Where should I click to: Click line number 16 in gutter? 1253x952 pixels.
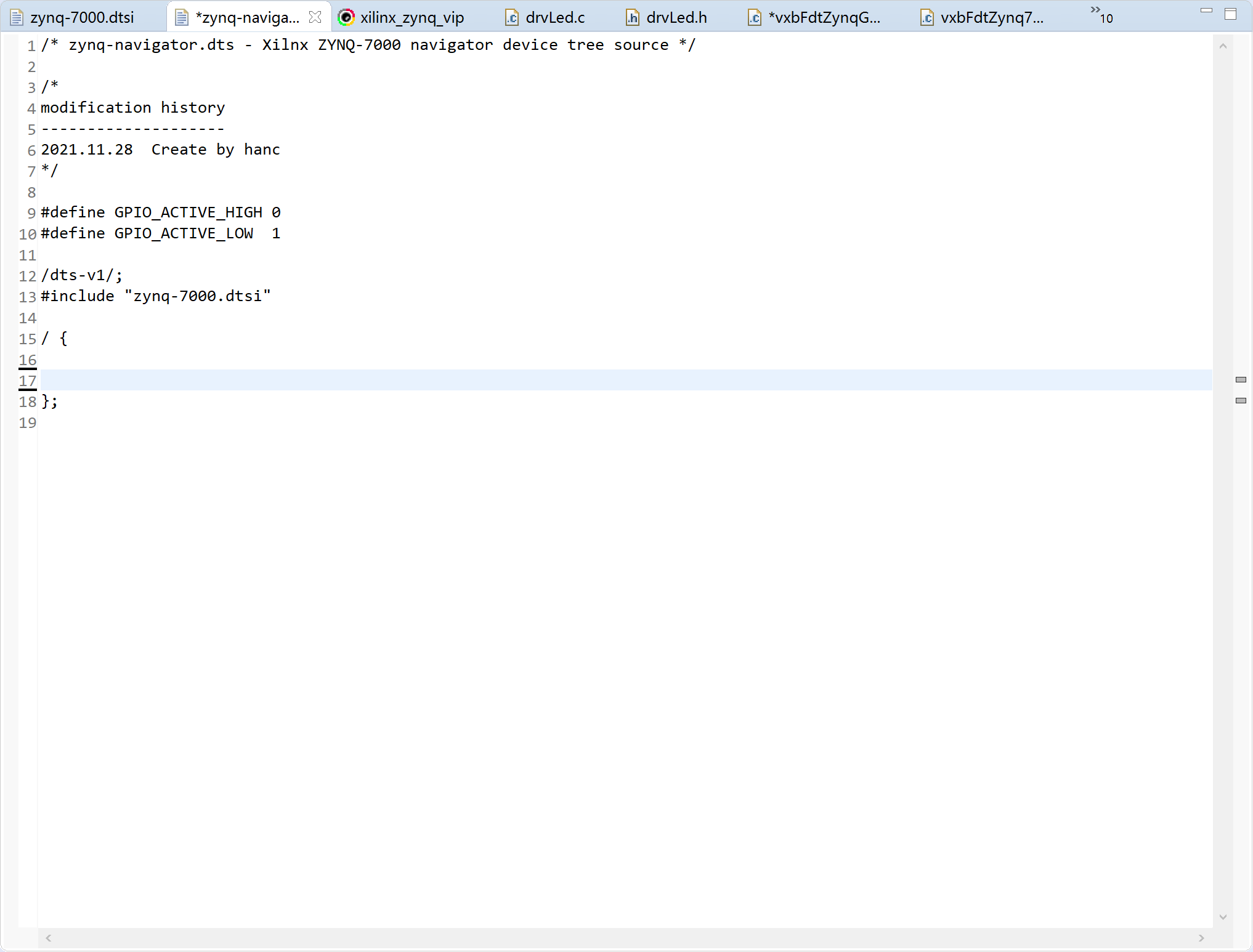[28, 360]
